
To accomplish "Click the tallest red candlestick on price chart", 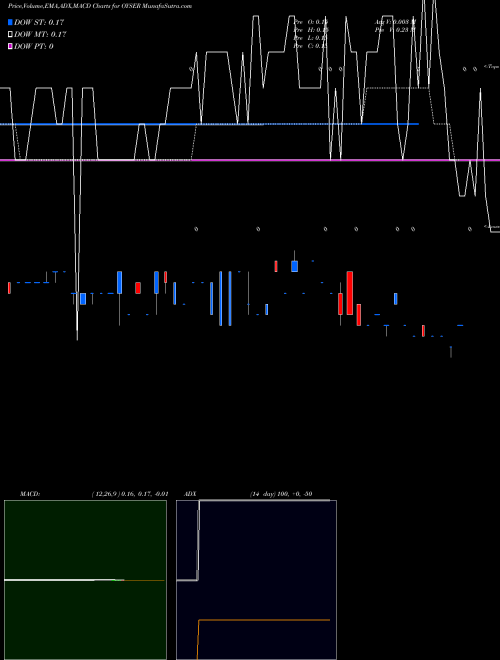I will click(349, 293).
